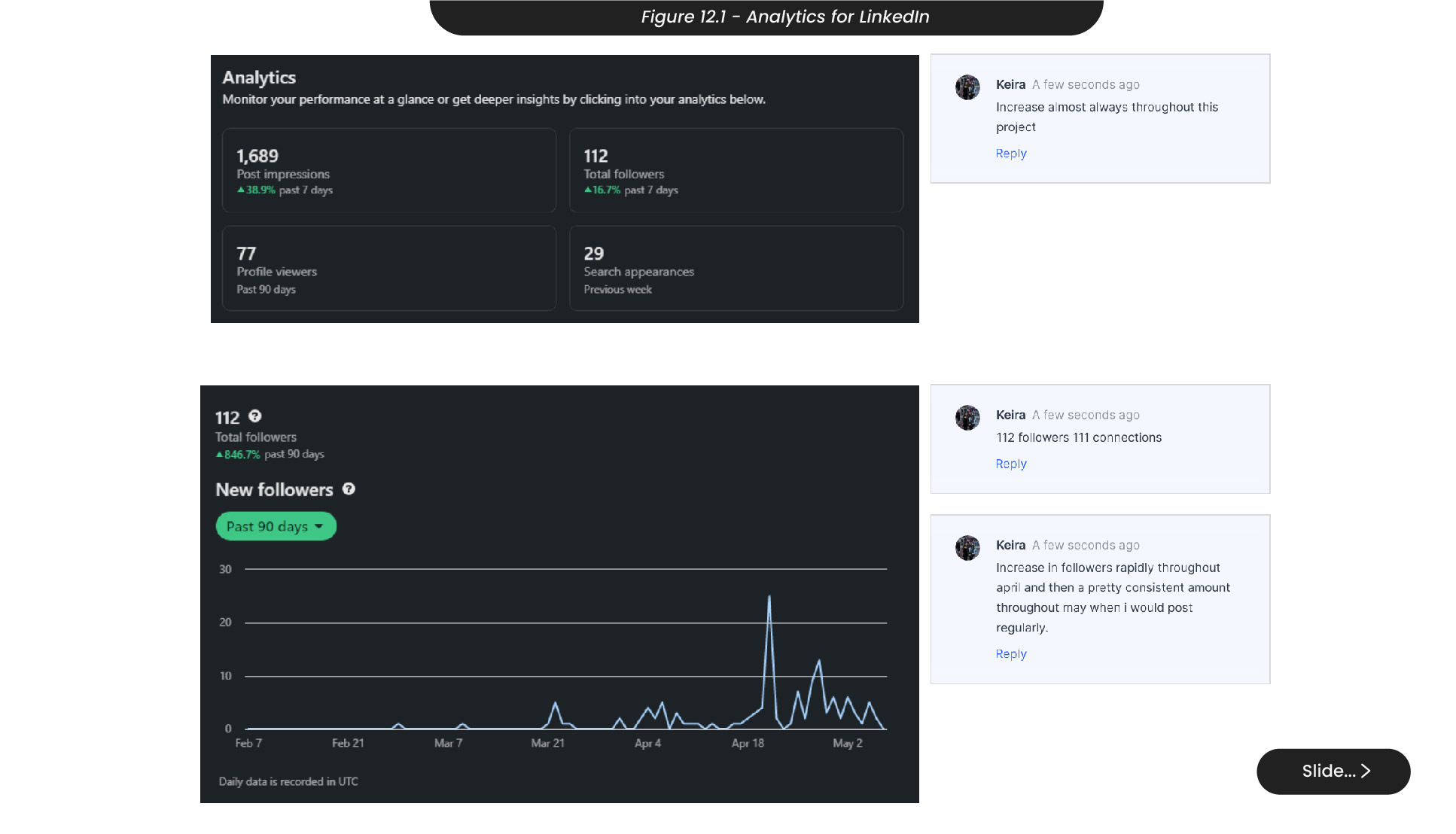Click the Mar 21 chart axis label
The image size is (1456, 834).
tap(547, 744)
